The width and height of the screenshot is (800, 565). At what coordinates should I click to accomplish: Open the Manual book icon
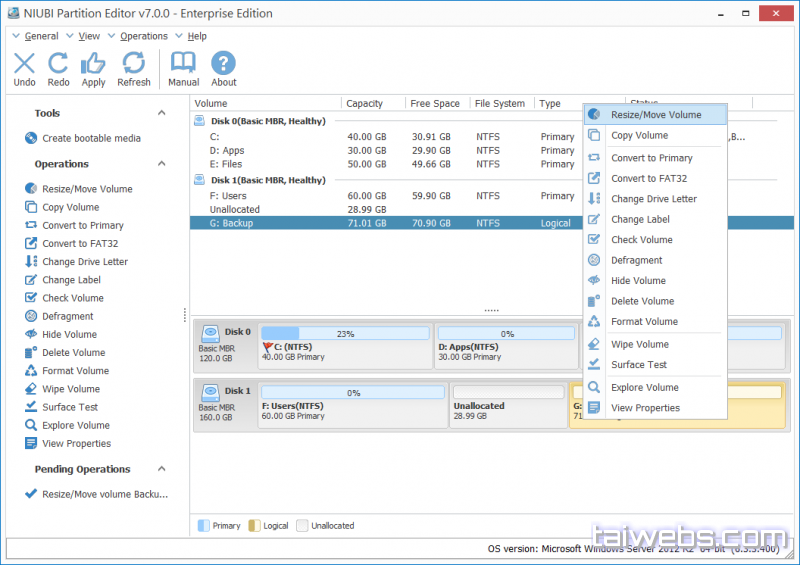tap(183, 64)
